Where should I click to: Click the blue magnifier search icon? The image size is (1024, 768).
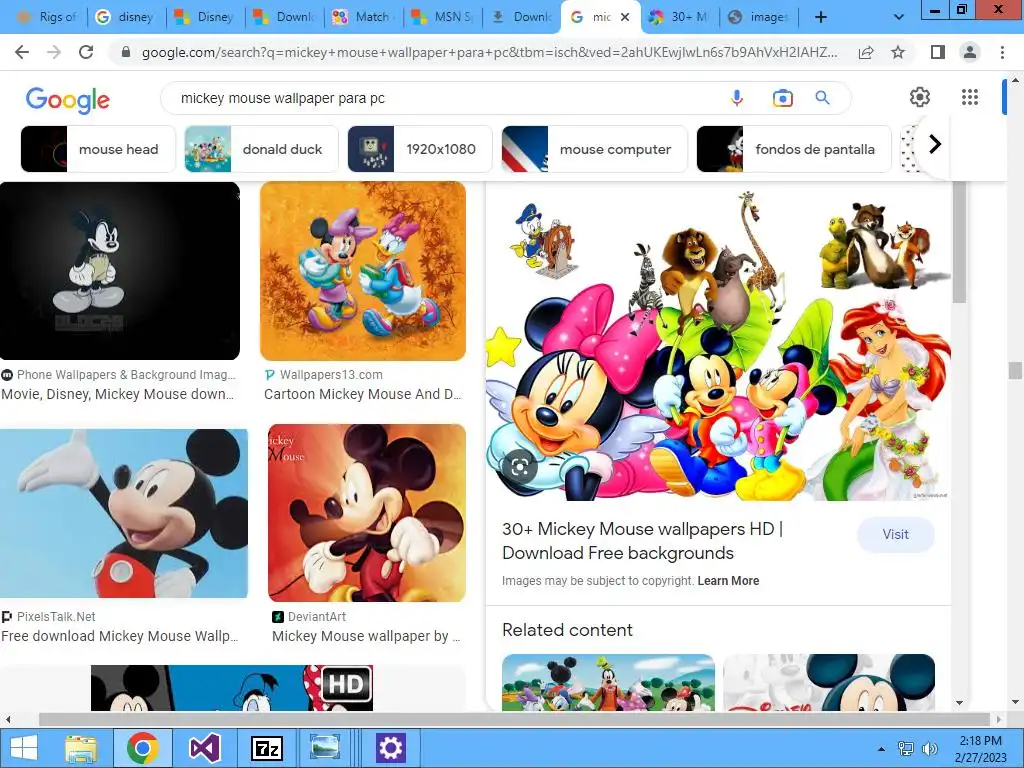coord(822,98)
